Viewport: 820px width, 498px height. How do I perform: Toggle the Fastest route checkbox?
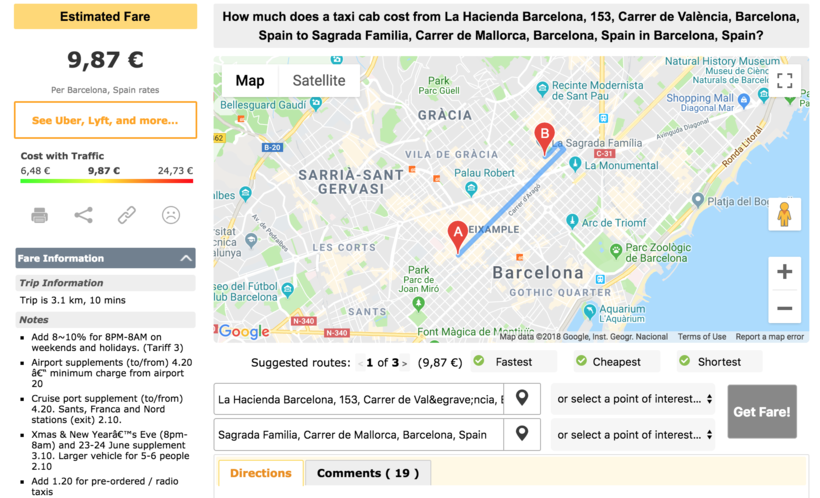479,362
